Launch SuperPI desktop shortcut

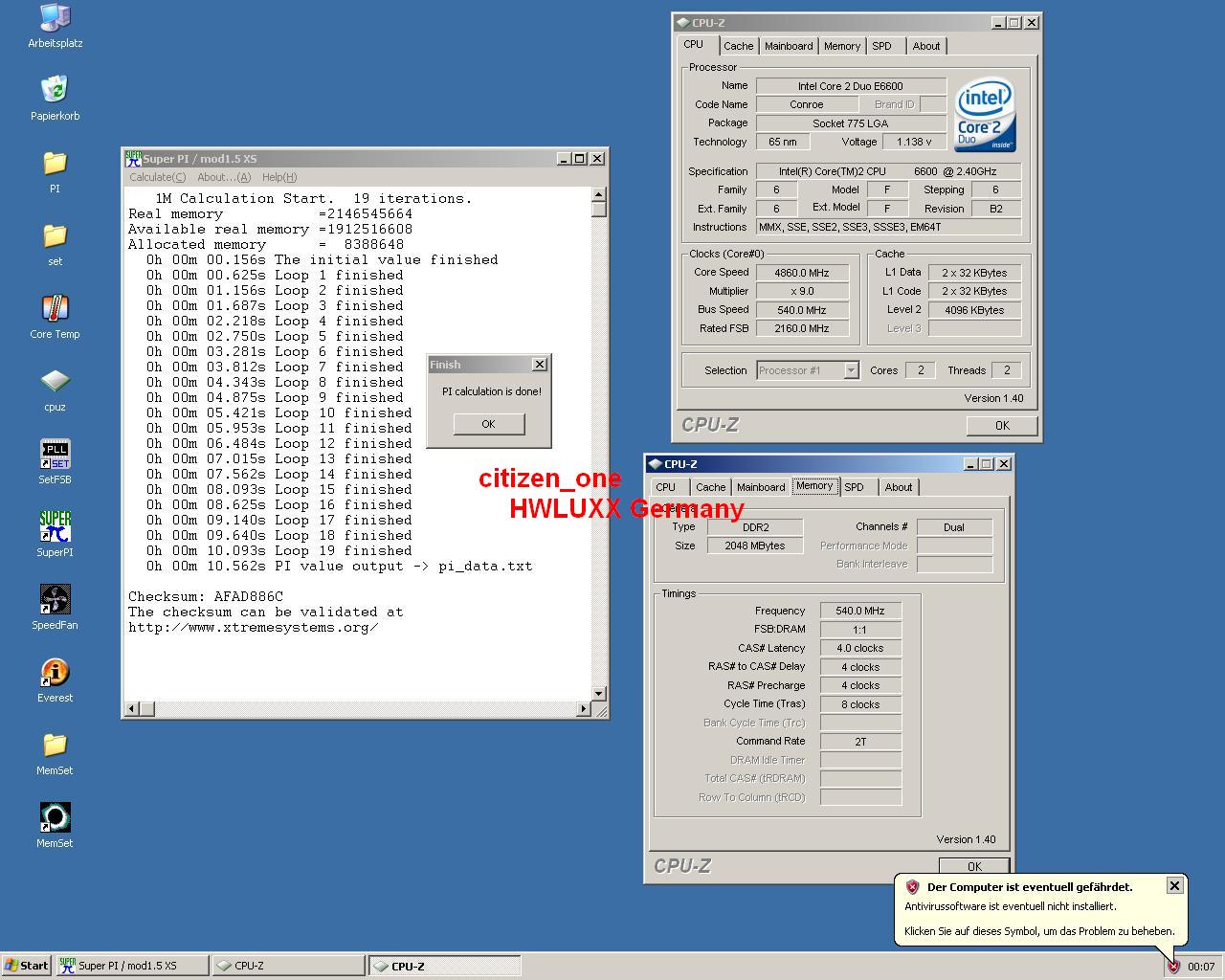(x=55, y=534)
